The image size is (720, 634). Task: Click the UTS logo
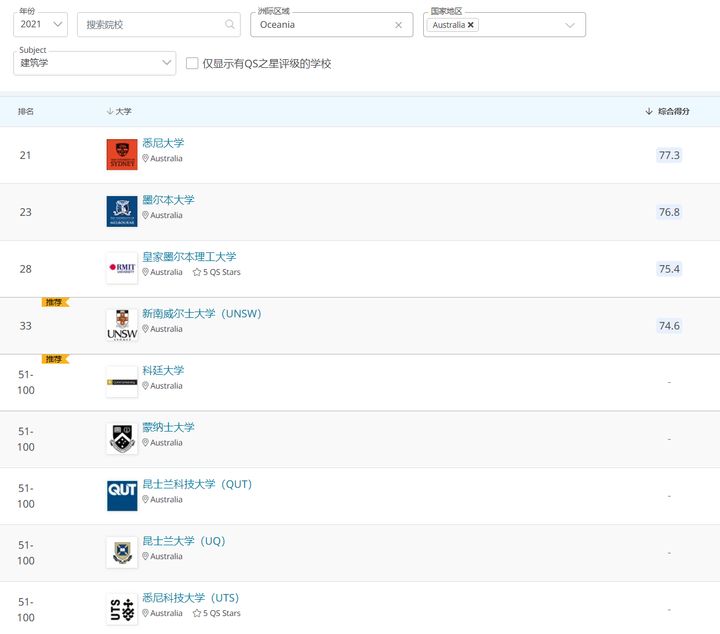tap(122, 609)
